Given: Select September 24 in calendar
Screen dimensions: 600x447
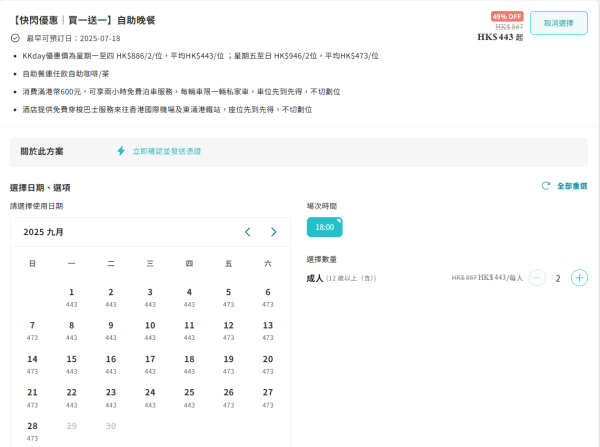Looking at the screenshot, I should tap(150, 398).
